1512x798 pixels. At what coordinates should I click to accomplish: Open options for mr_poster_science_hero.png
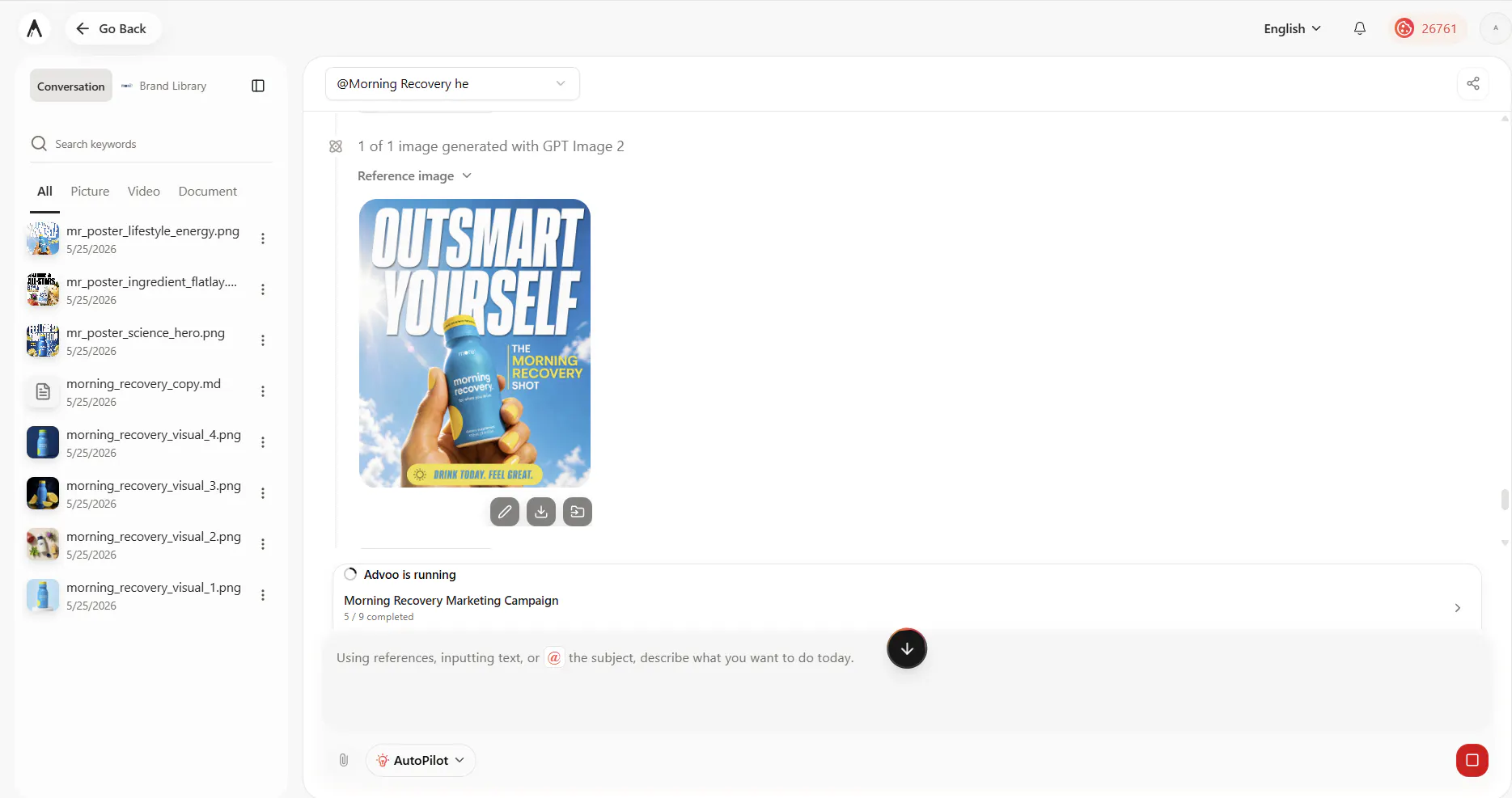point(263,340)
